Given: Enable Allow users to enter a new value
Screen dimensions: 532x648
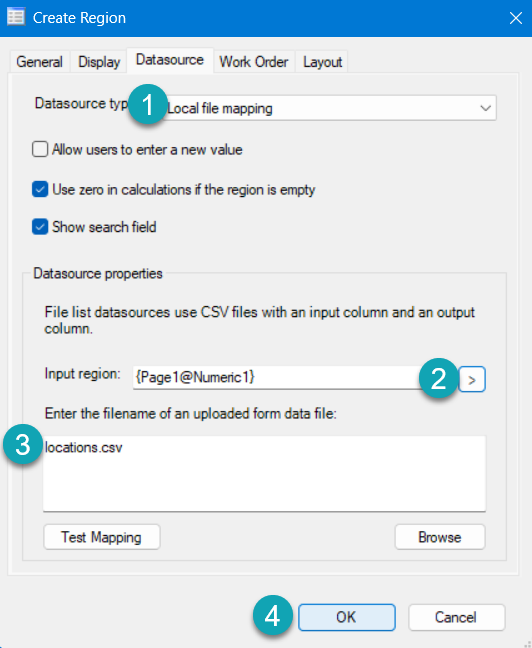Looking at the screenshot, I should [40, 149].
